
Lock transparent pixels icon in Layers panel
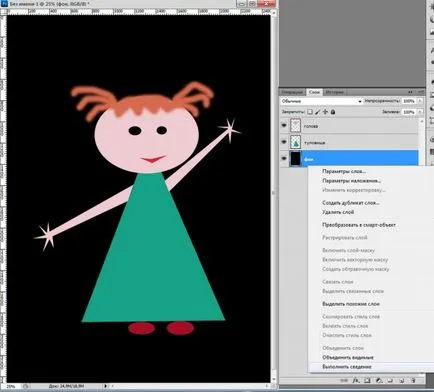coord(310,112)
